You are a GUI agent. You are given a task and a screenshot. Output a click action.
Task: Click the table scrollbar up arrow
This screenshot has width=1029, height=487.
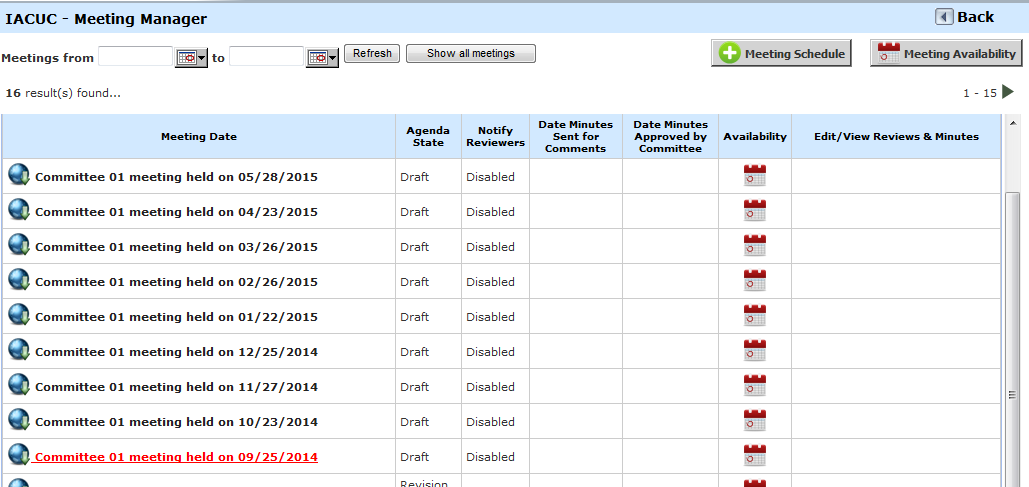coord(1013,123)
